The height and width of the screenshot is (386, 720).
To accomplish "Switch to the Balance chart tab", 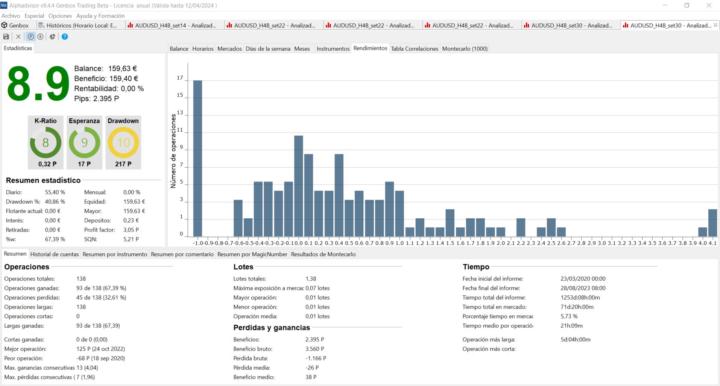I will coord(179,49).
